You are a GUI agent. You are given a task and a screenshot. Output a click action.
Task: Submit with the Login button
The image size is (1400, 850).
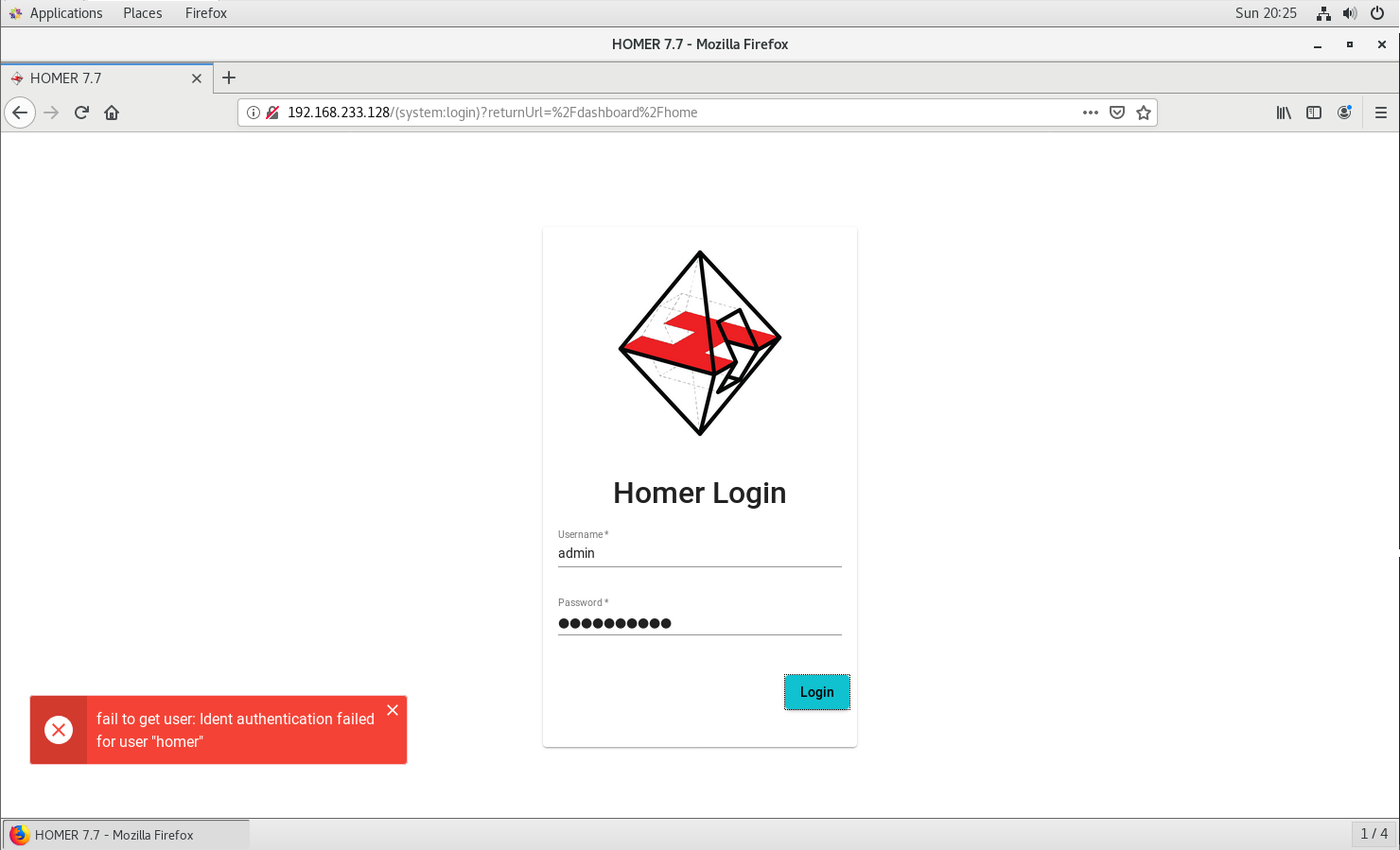click(x=817, y=692)
